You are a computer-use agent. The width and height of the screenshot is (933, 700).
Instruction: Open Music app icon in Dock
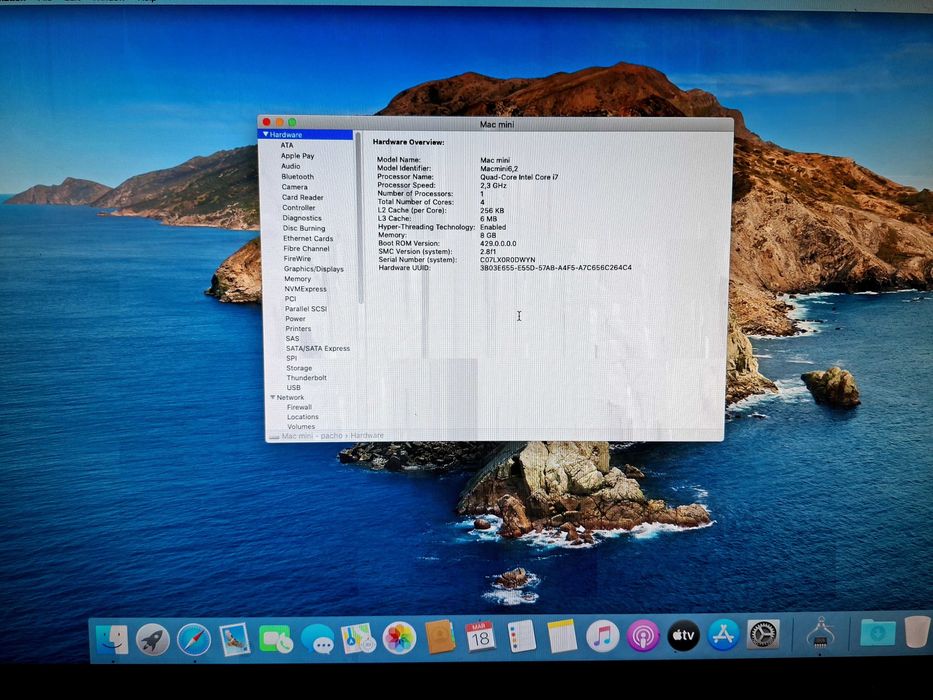click(602, 636)
